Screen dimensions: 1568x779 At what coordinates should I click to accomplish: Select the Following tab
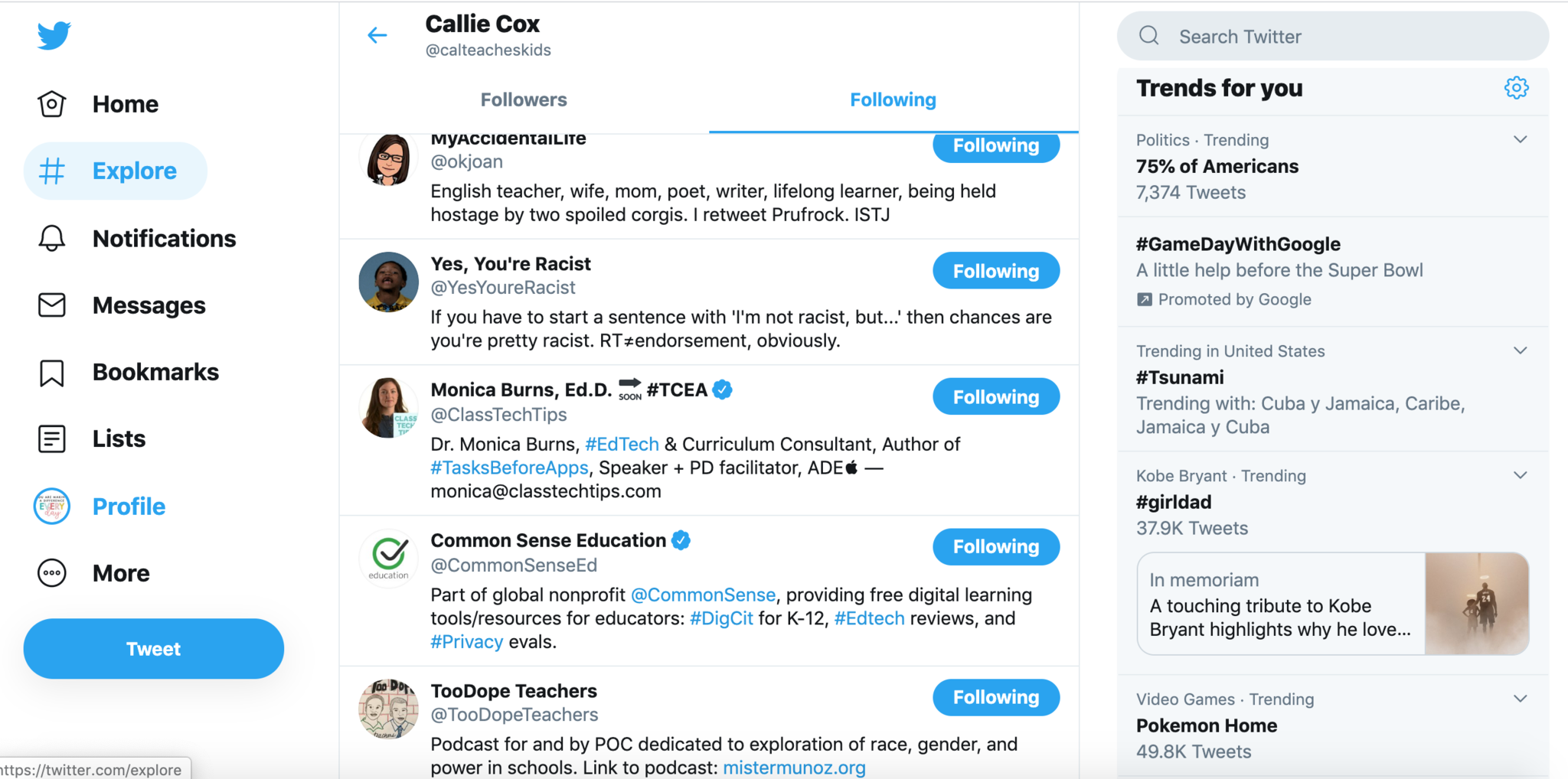tap(893, 99)
